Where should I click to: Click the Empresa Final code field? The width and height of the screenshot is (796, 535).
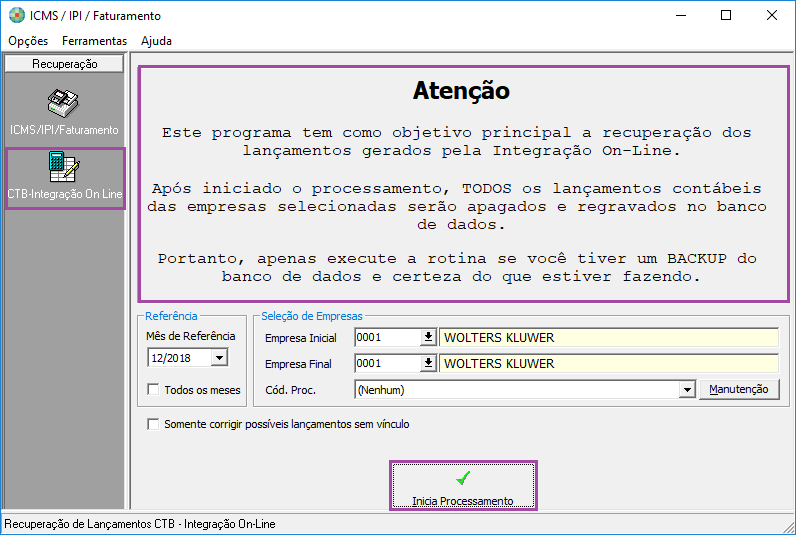(x=388, y=363)
